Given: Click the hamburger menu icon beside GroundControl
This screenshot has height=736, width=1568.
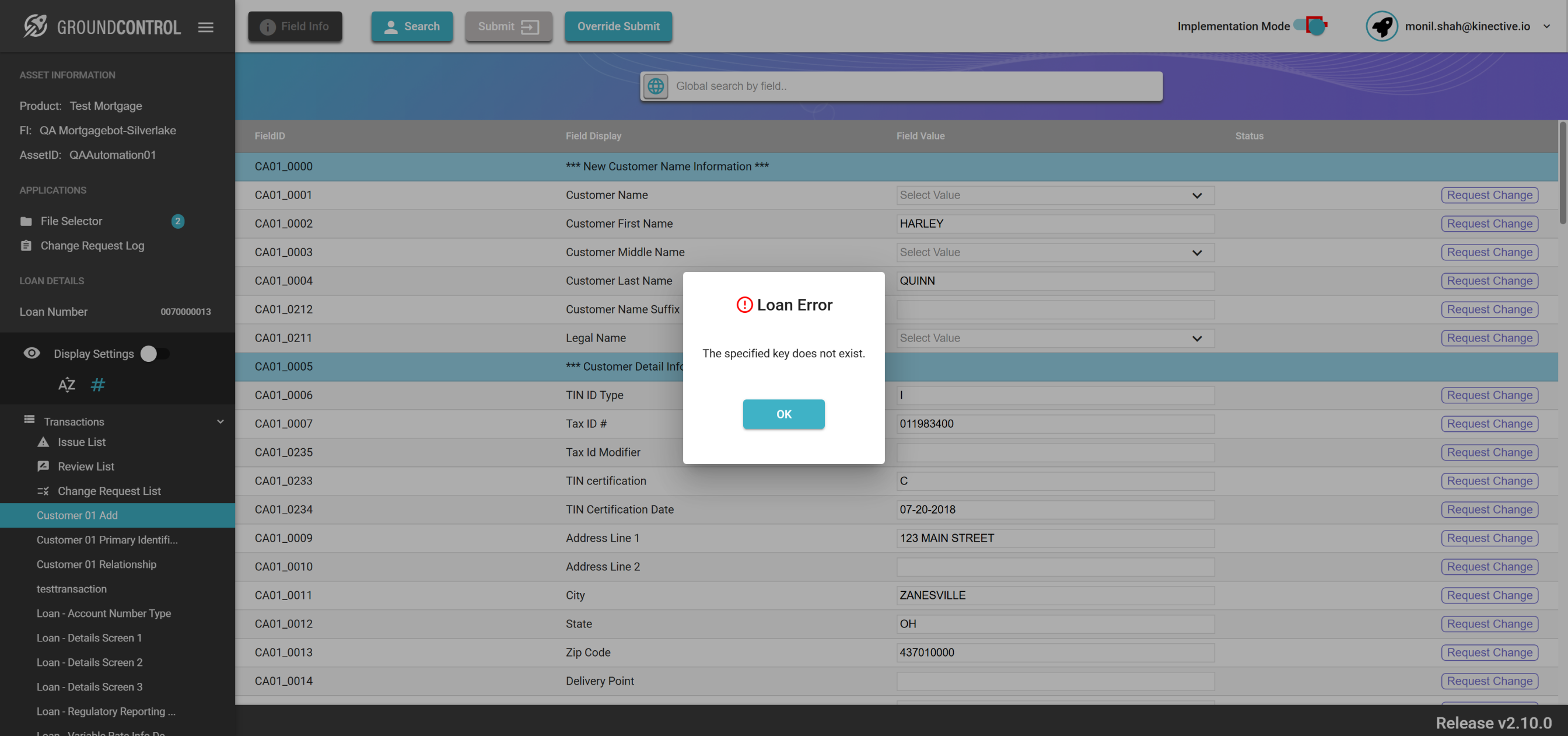Looking at the screenshot, I should click(x=206, y=27).
